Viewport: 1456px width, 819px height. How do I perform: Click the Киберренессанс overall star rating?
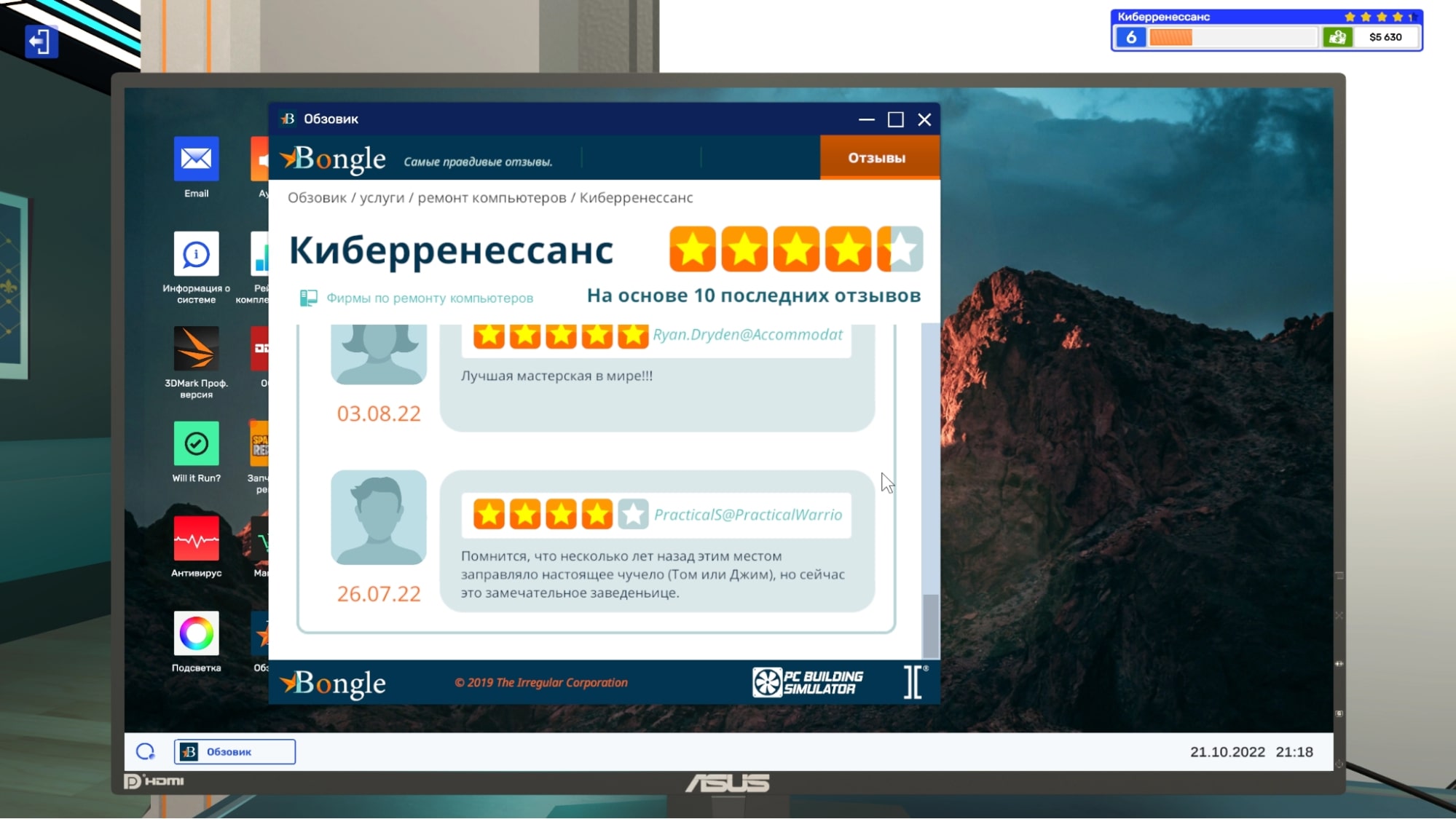796,249
